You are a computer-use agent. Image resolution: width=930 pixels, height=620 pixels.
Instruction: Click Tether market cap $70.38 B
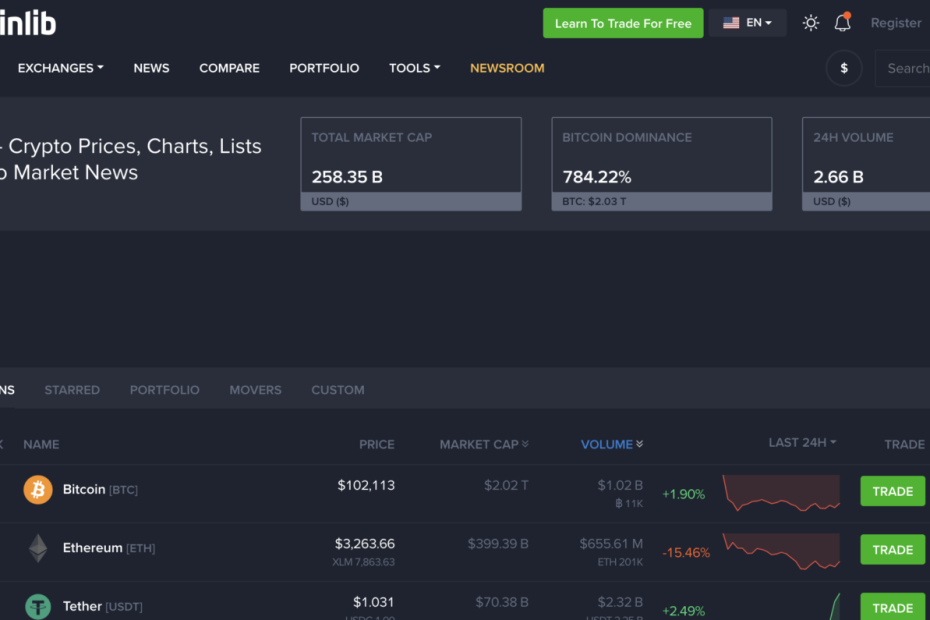[x=502, y=602]
